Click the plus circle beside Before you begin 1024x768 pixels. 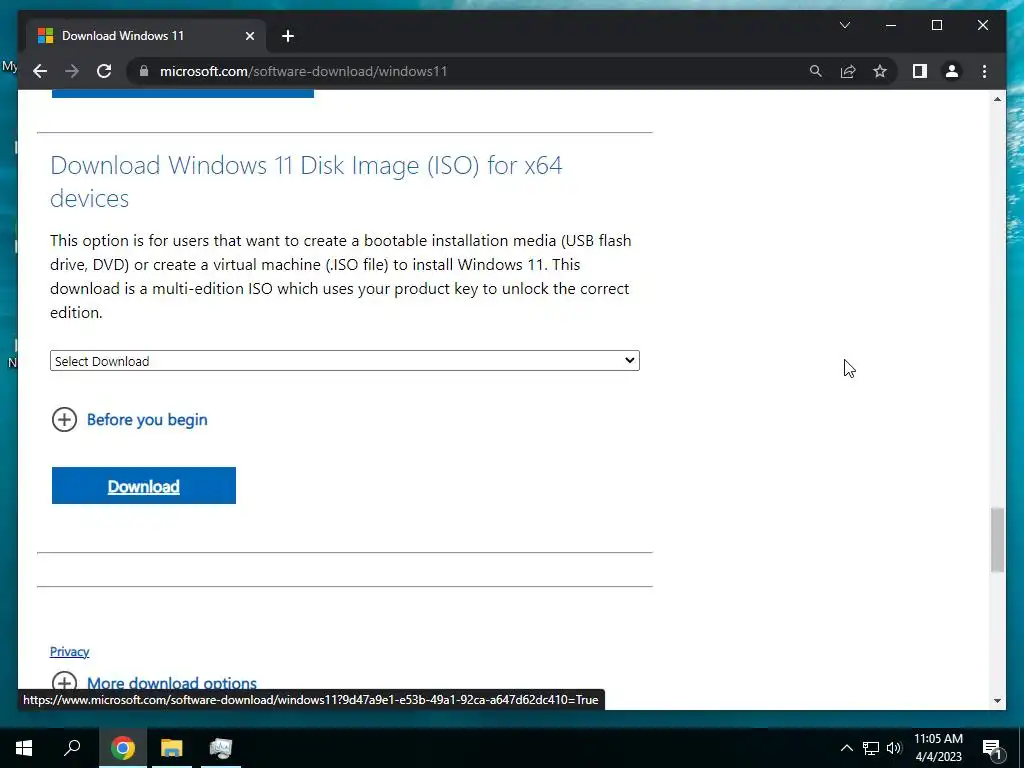pyautogui.click(x=64, y=419)
